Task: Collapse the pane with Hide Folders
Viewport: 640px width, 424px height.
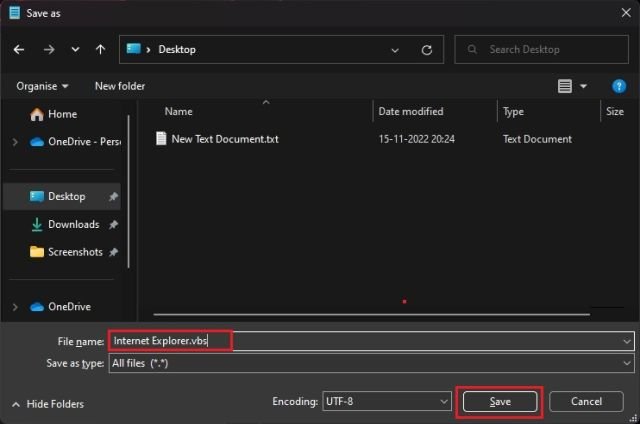Action: point(48,404)
